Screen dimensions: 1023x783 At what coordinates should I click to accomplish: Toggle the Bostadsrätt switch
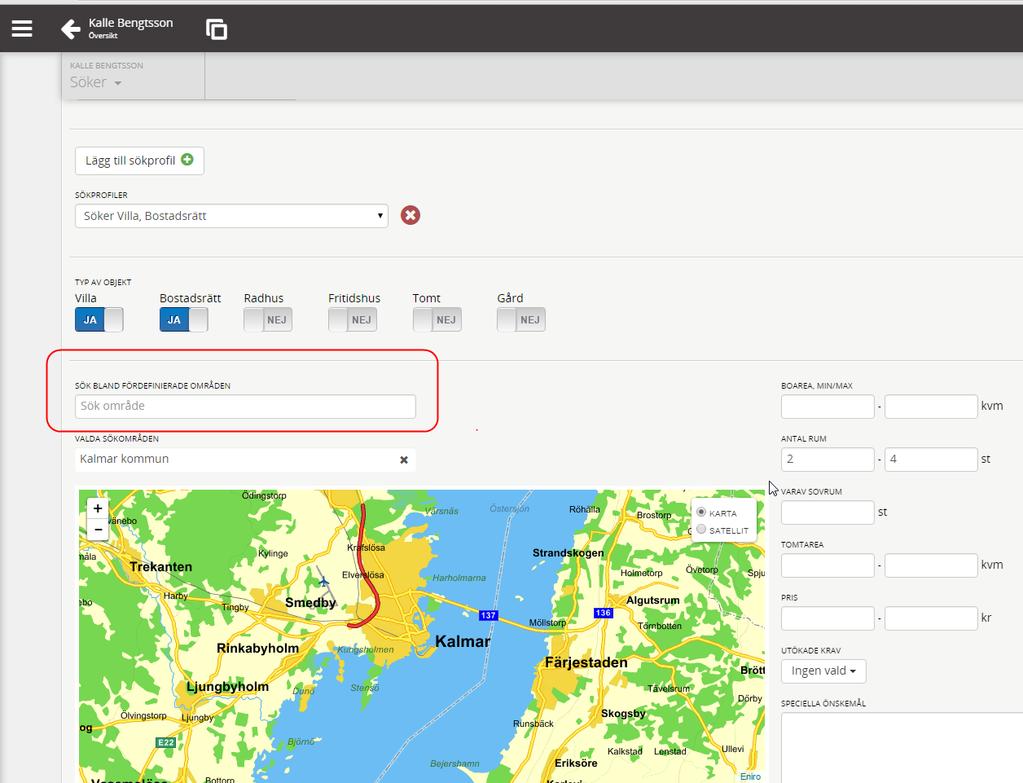(x=183, y=320)
